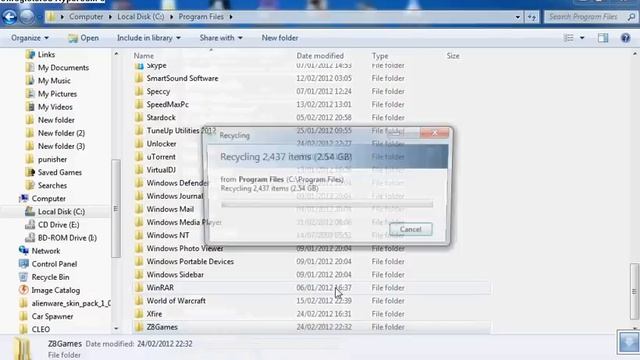Sort by the Type column header

pyautogui.click(x=380, y=56)
